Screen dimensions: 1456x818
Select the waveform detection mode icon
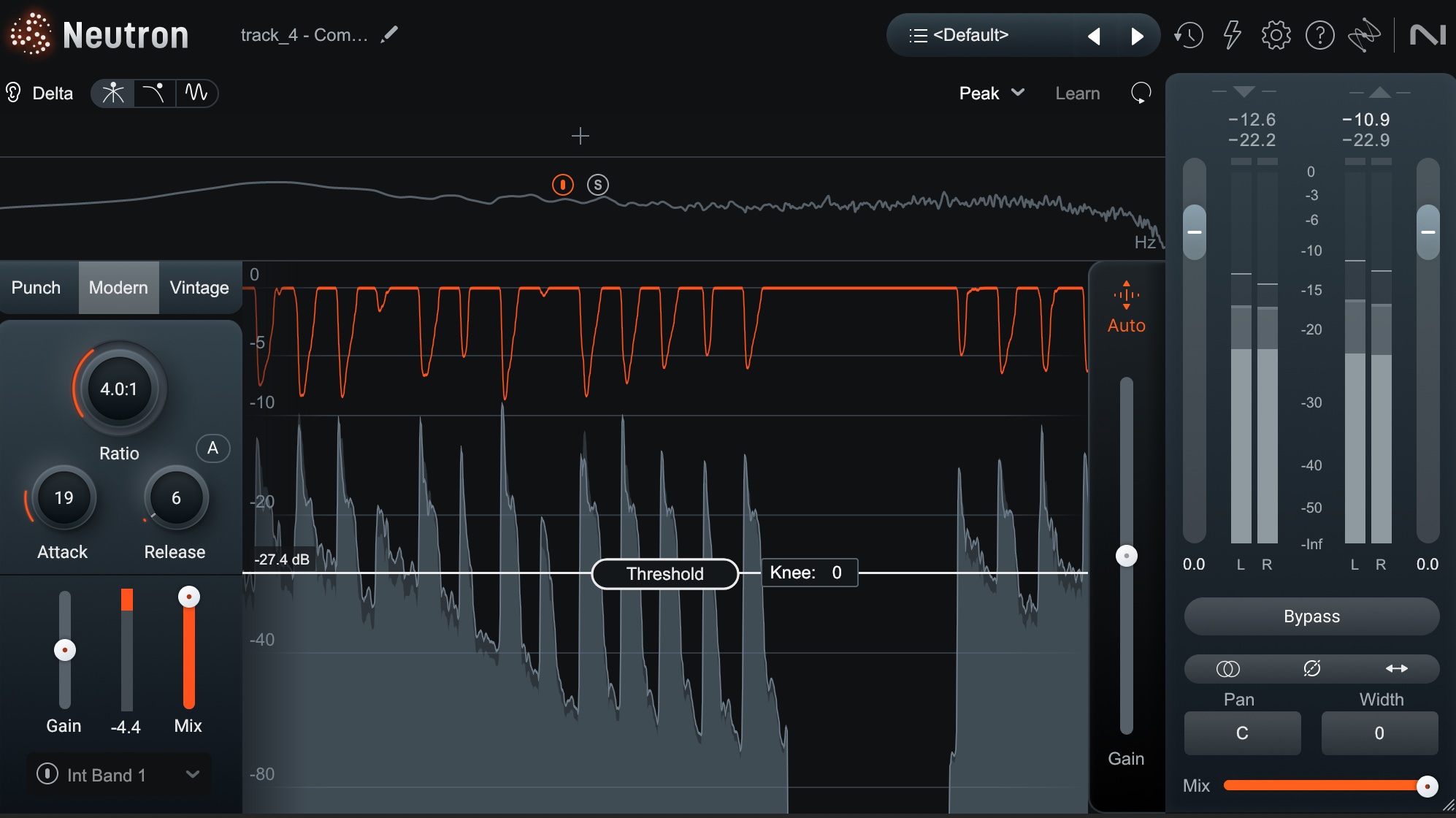coord(196,93)
